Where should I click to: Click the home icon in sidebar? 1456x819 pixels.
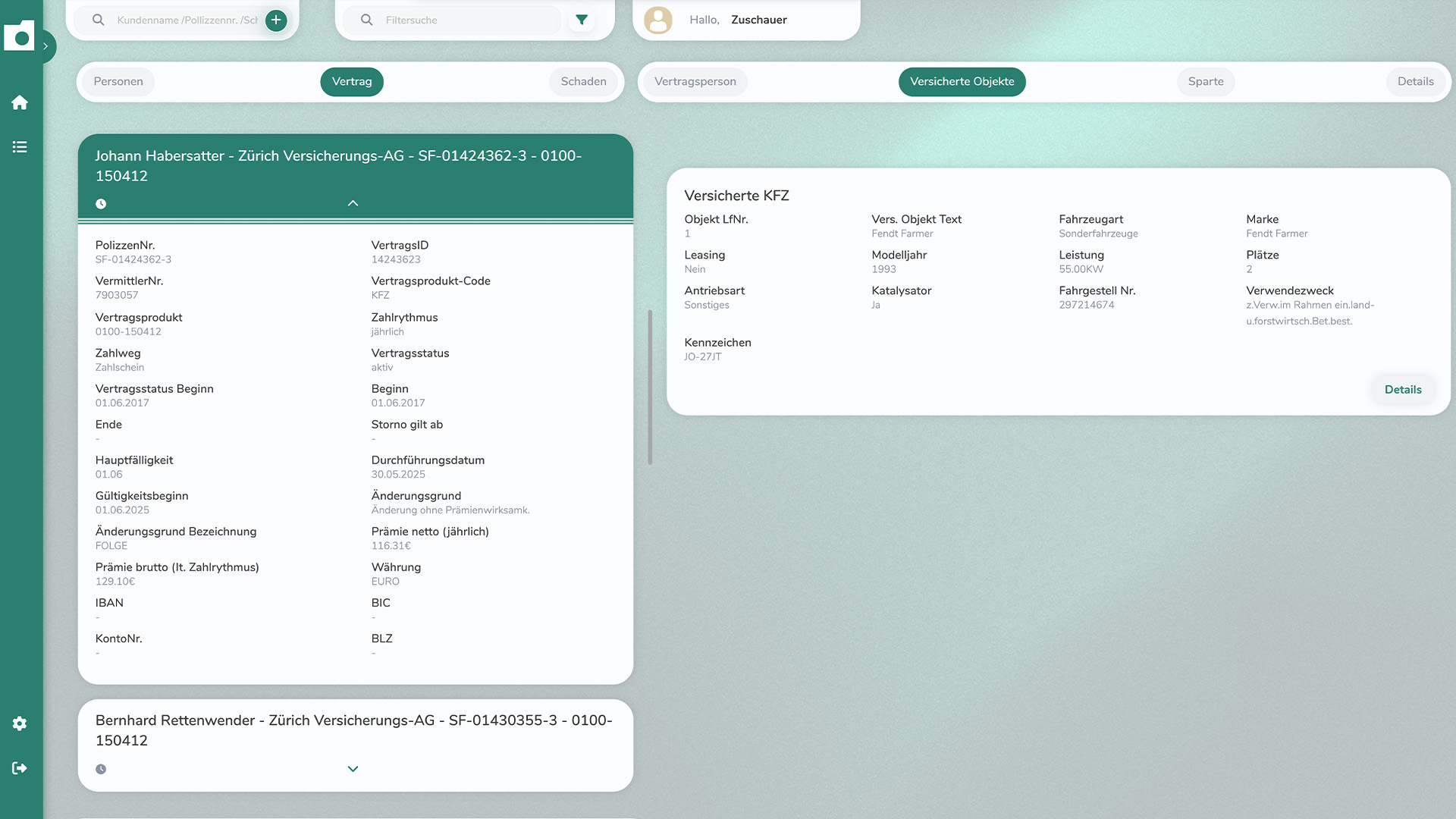pyautogui.click(x=20, y=102)
